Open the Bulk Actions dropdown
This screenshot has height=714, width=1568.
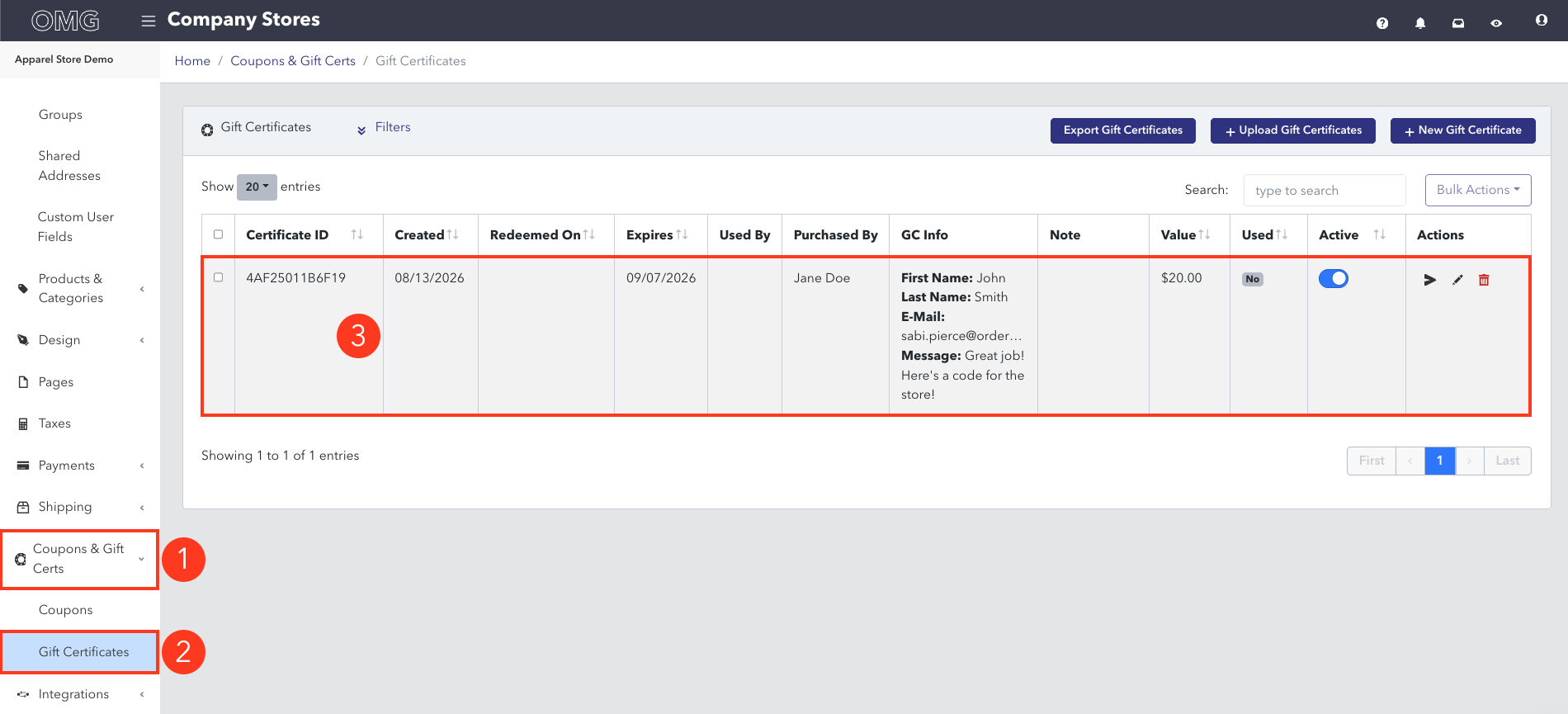(x=1478, y=190)
